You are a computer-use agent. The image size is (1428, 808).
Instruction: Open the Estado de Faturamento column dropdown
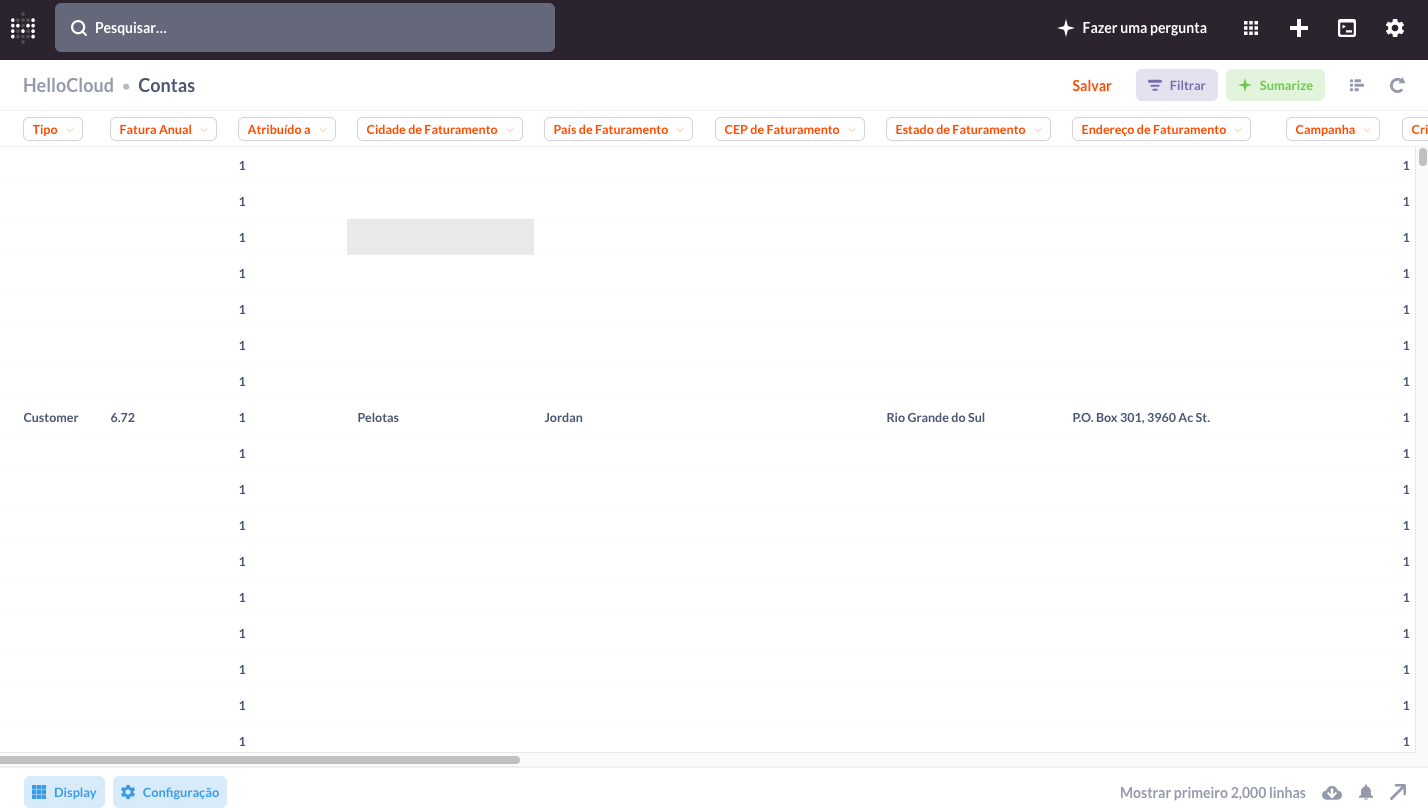[968, 129]
